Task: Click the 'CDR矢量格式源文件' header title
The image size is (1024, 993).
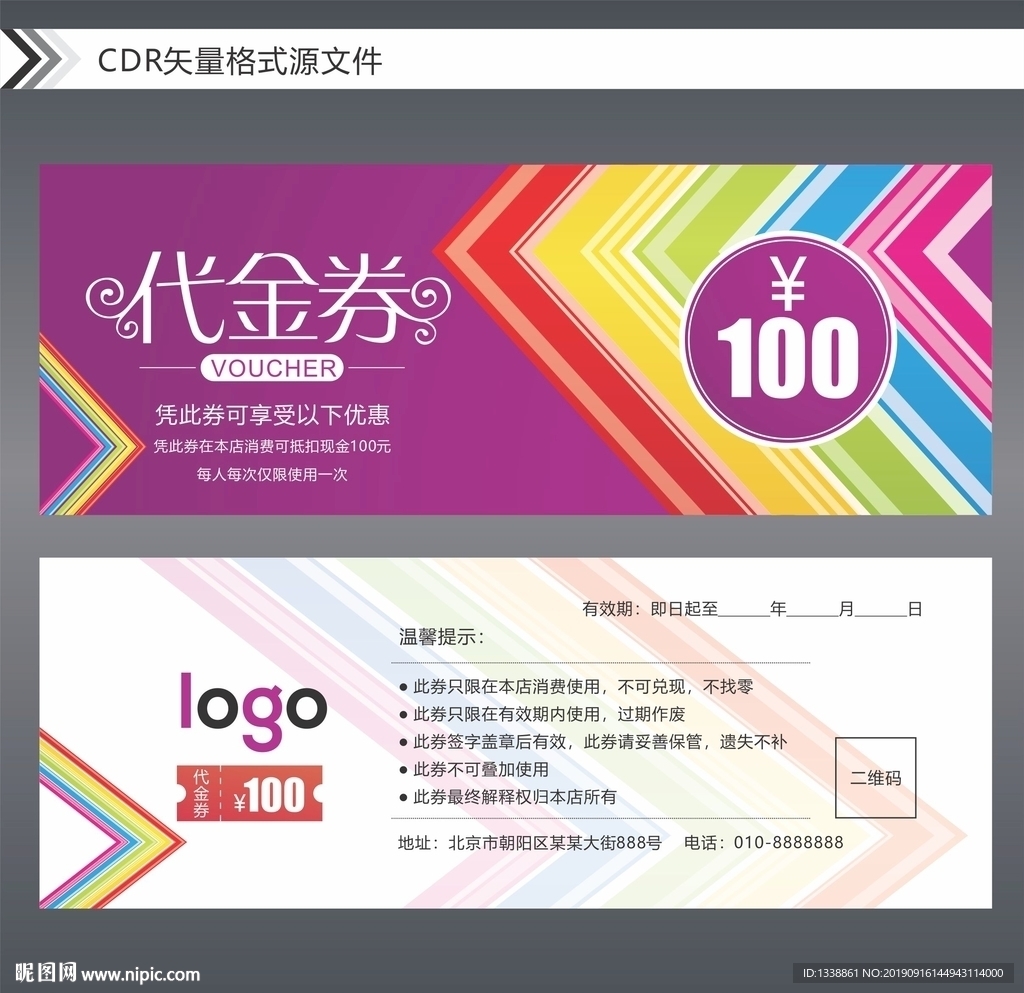Action: tap(239, 61)
